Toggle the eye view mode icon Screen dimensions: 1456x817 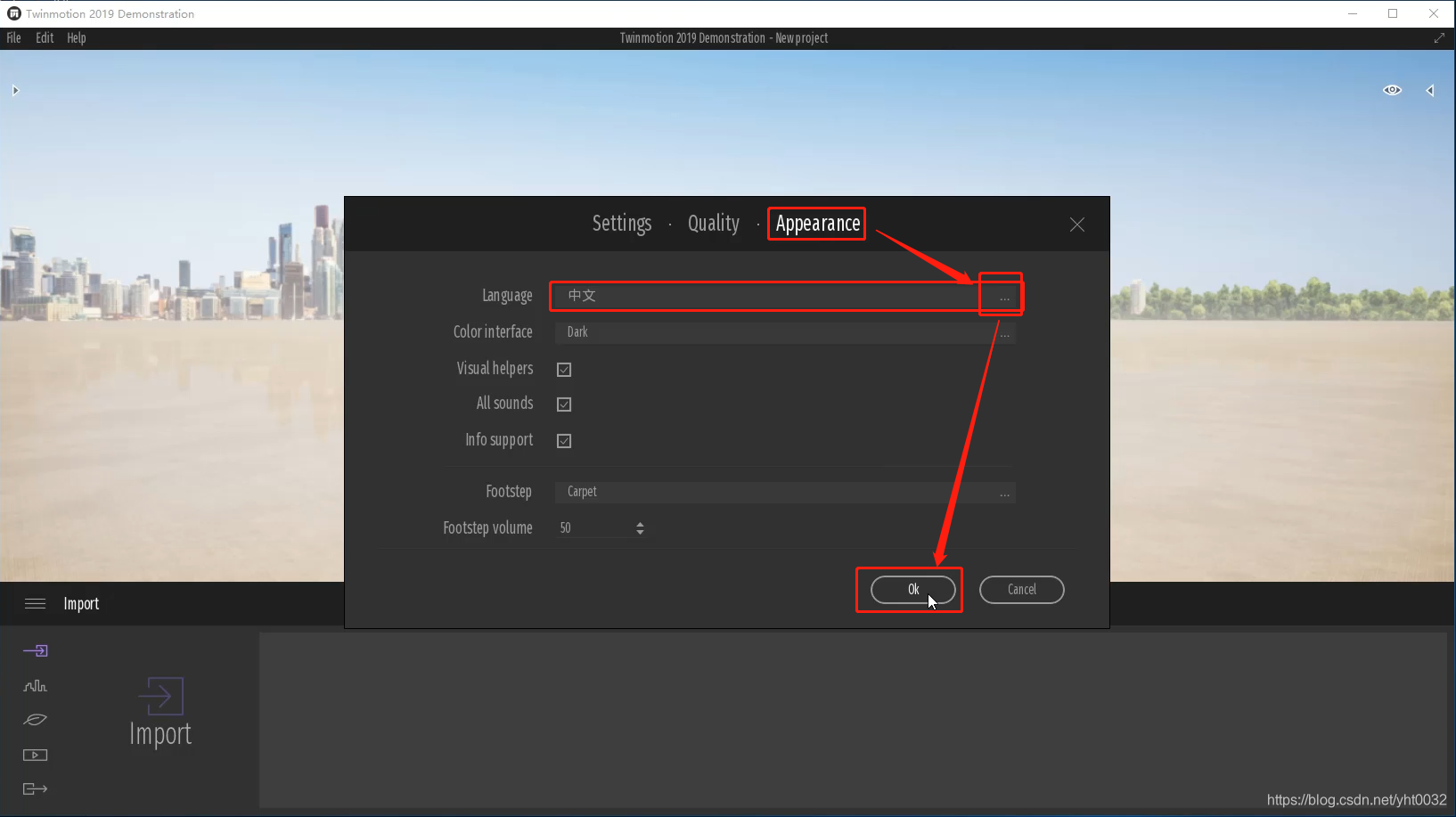coord(1392,90)
